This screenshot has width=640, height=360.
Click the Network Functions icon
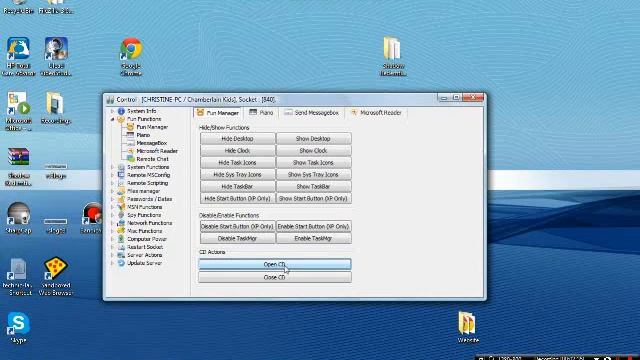[121, 223]
